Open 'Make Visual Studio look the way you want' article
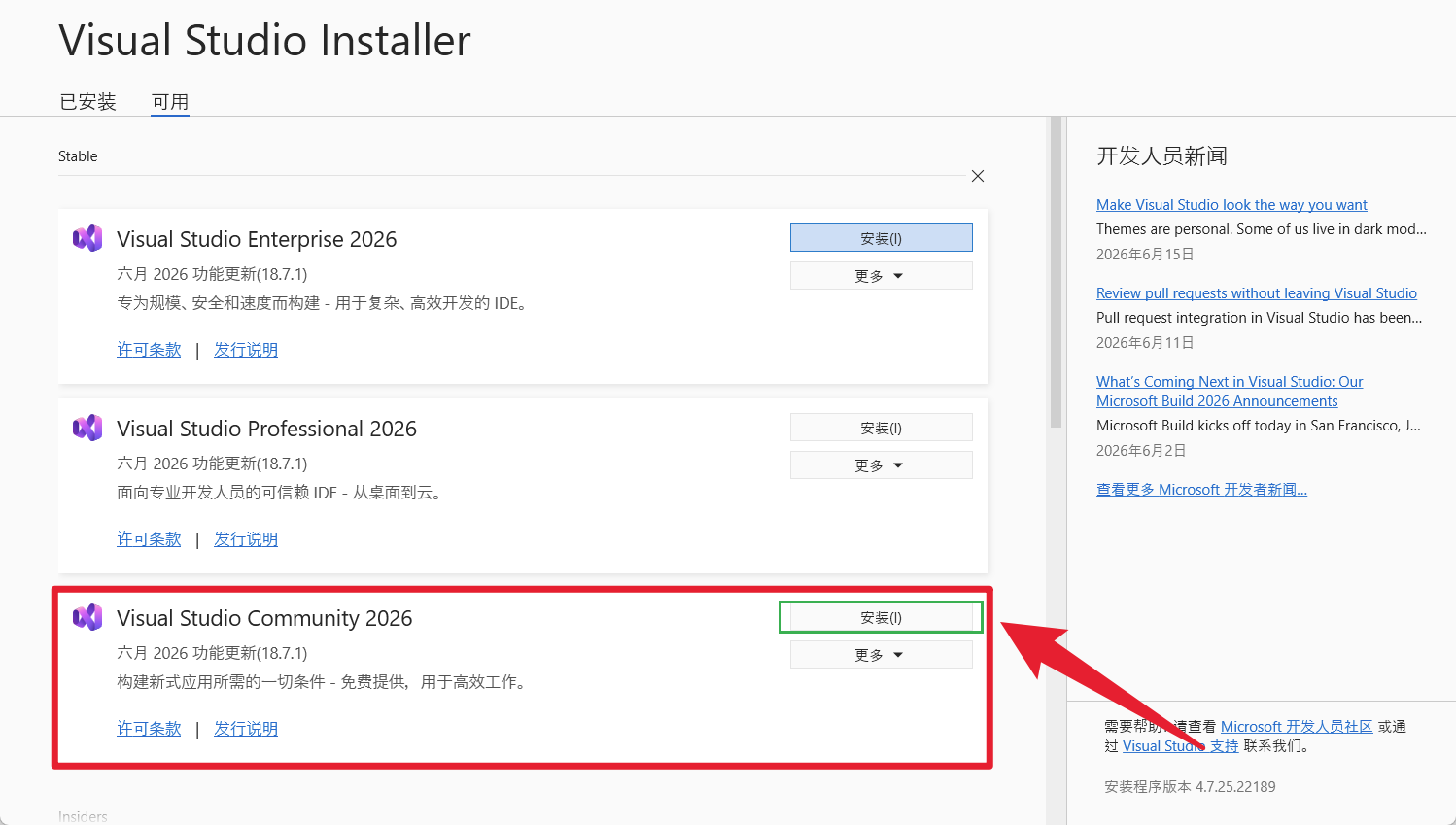The width and height of the screenshot is (1456, 825). coord(1231,205)
